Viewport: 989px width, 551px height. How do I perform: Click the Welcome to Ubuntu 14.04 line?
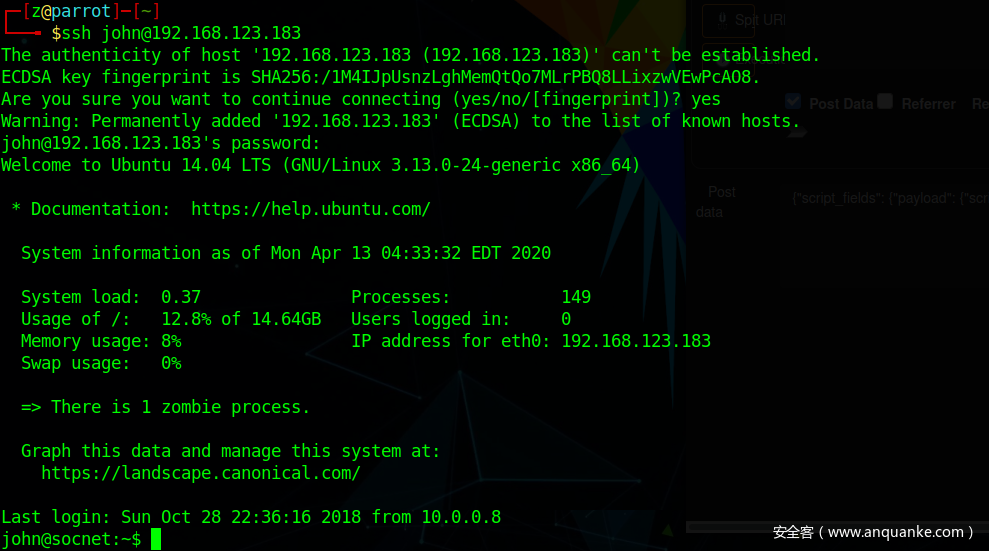(x=320, y=165)
